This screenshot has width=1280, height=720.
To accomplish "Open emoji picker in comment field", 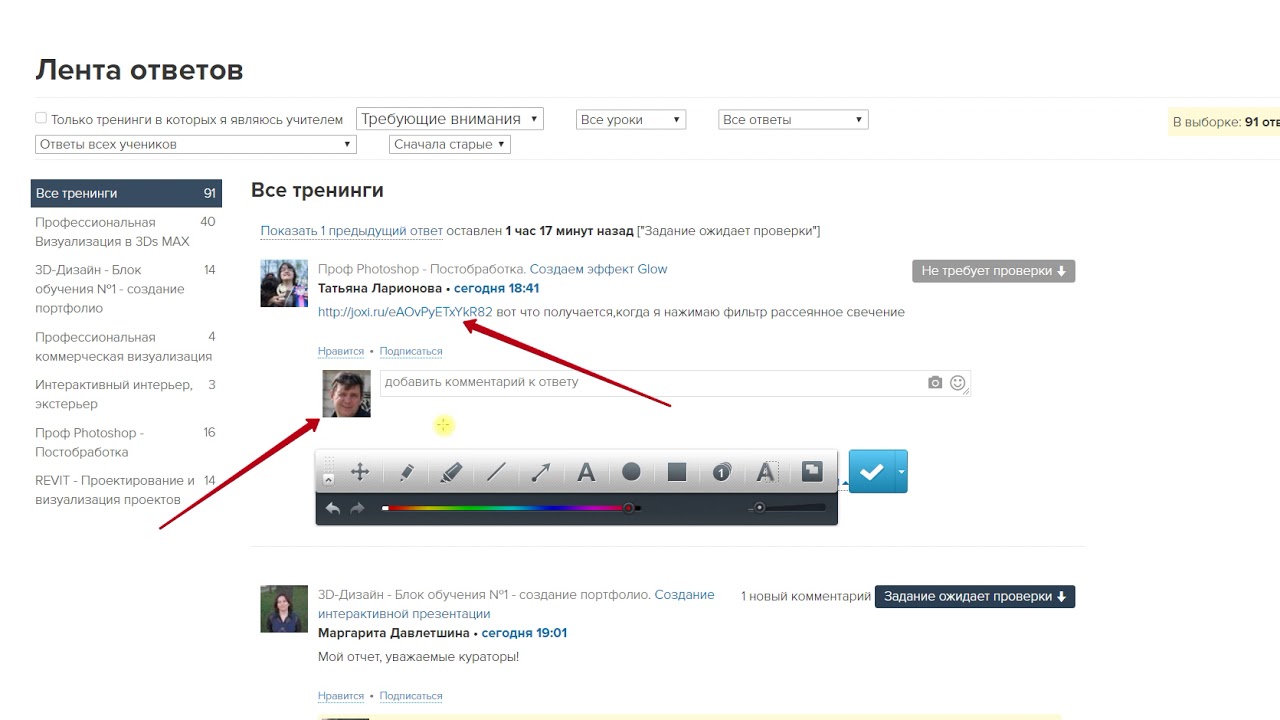I will coord(958,382).
